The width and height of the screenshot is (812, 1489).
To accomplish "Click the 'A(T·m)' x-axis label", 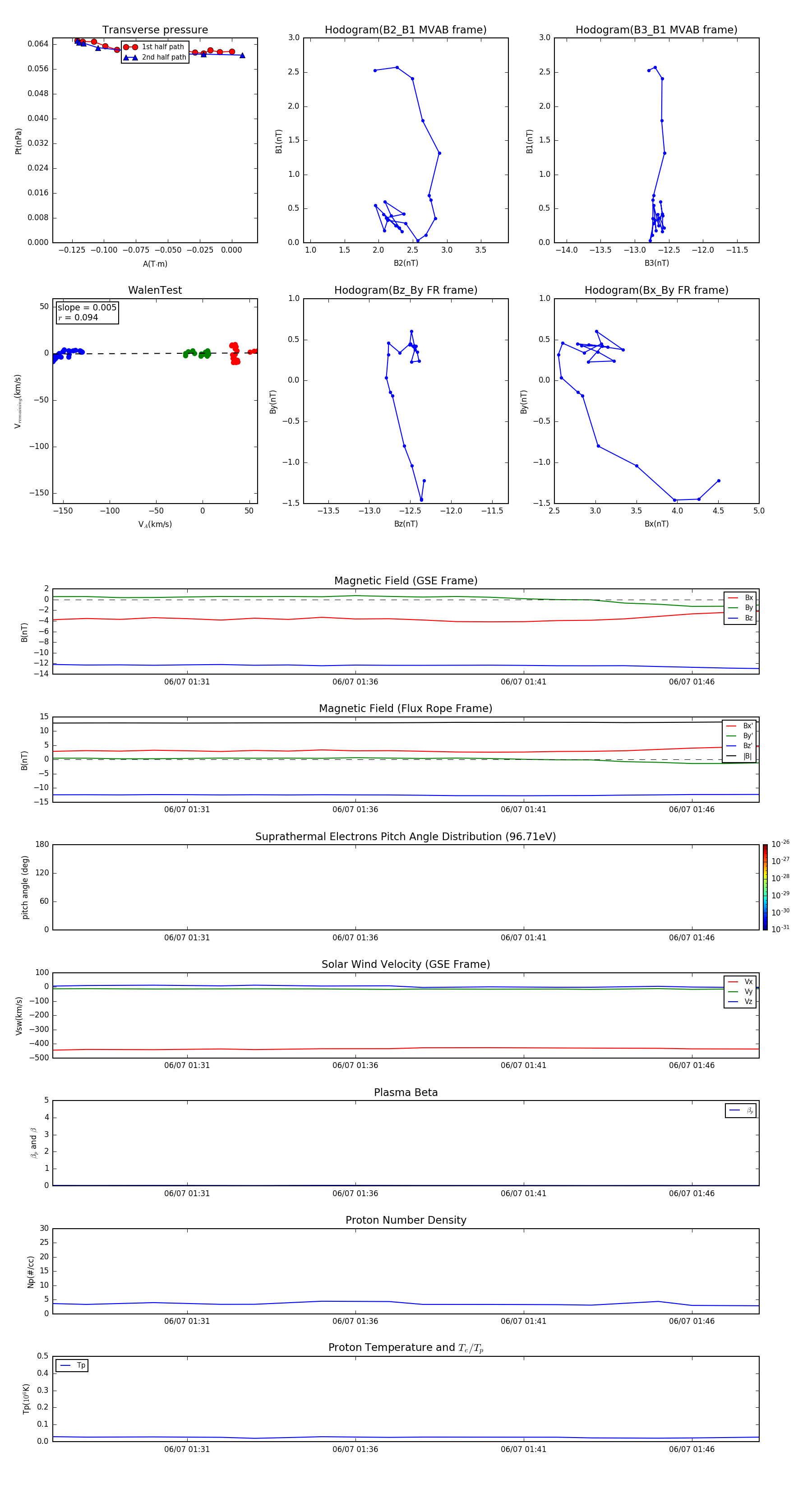I will click(x=155, y=264).
